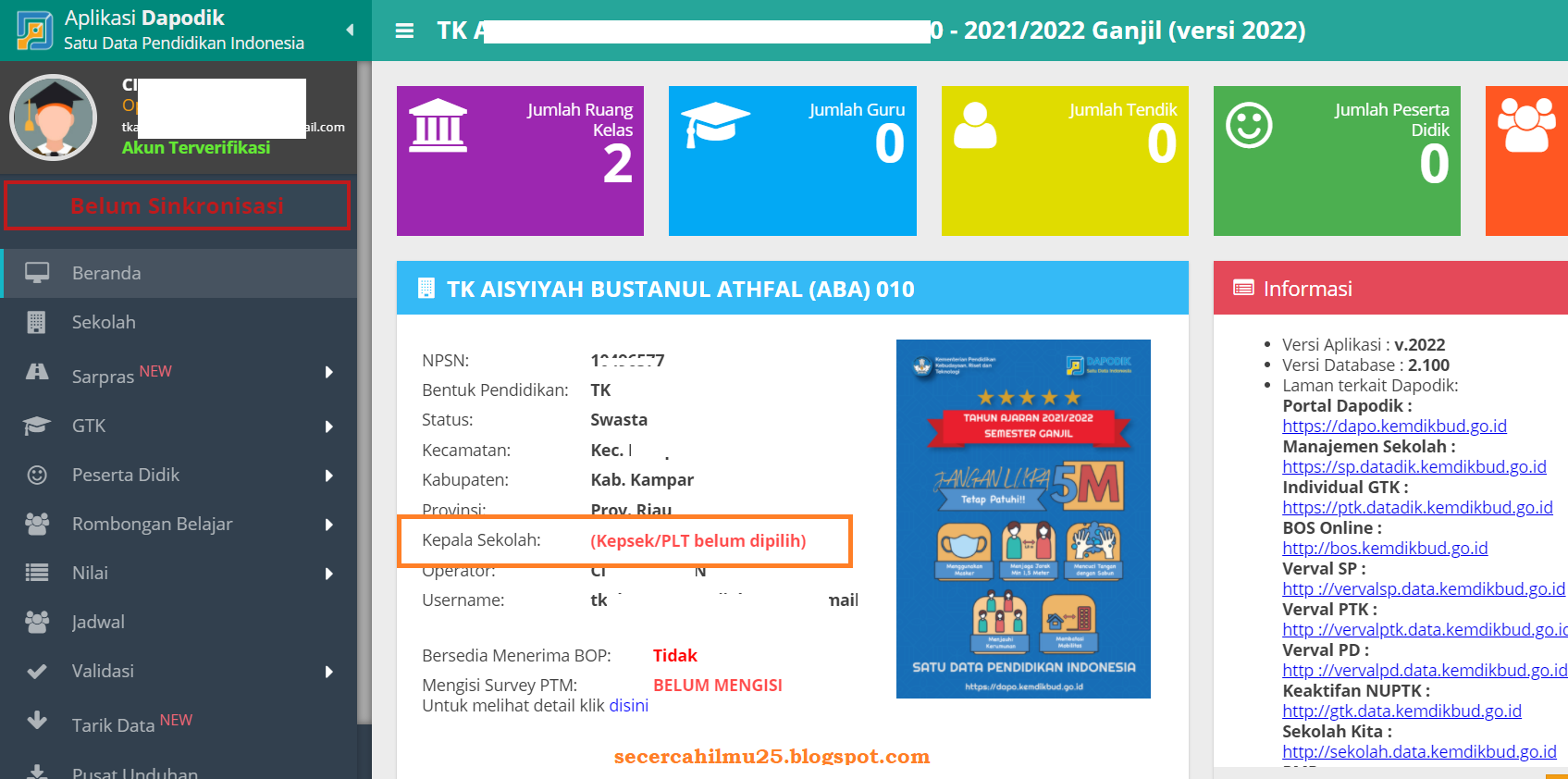Click the Akun Terverifikasi status text
Image resolution: width=1568 pixels, height=779 pixels.
coord(196,147)
